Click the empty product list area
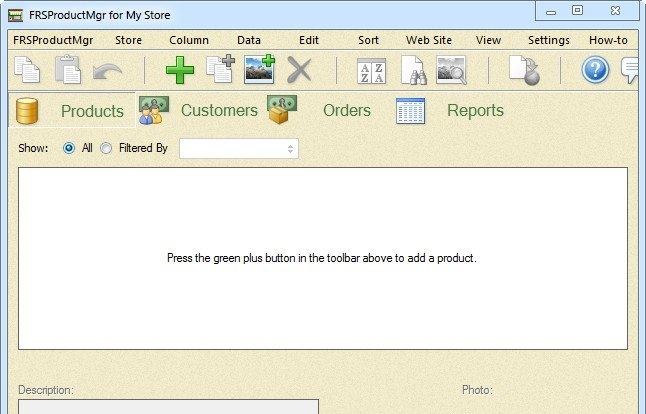The width and height of the screenshot is (646, 414). [323, 258]
